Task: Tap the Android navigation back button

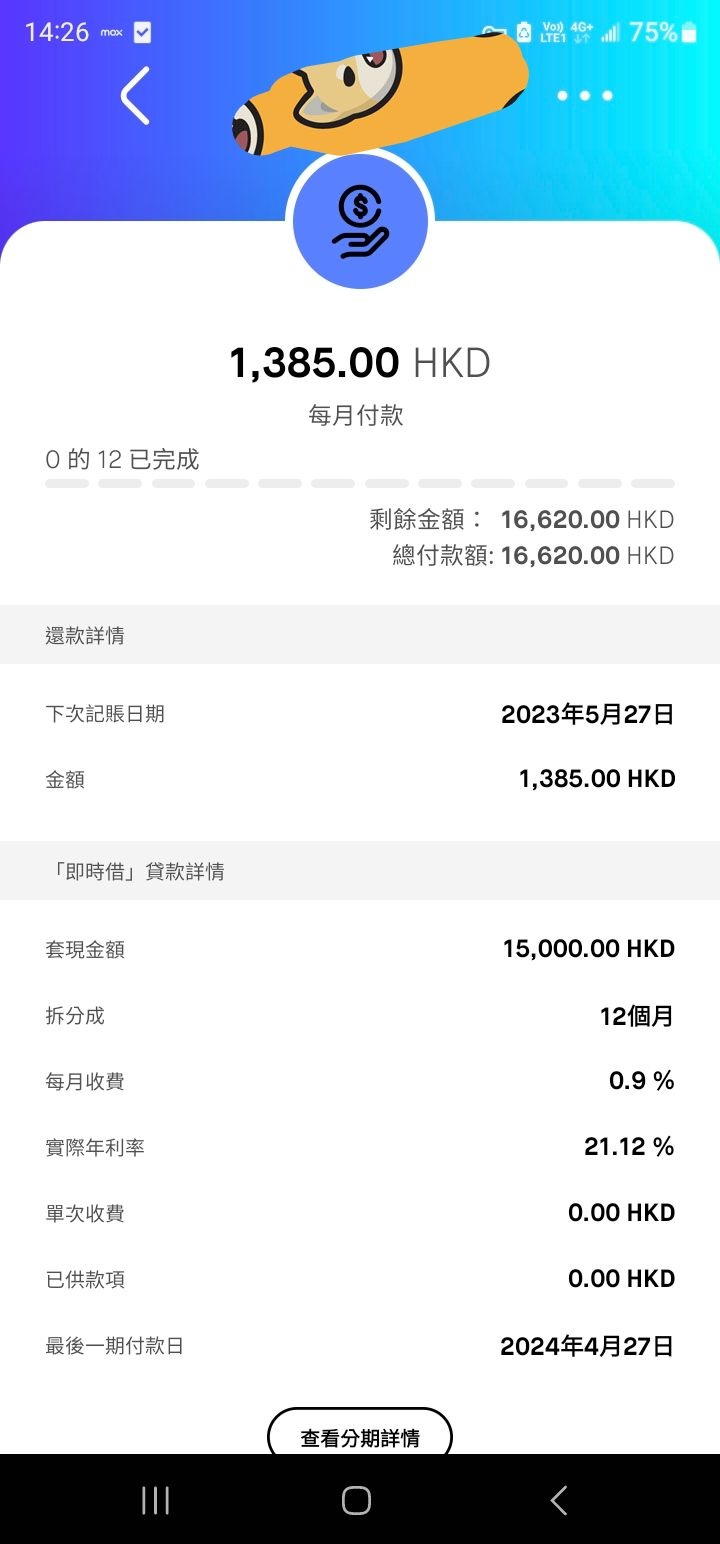Action: pyautogui.click(x=559, y=1500)
